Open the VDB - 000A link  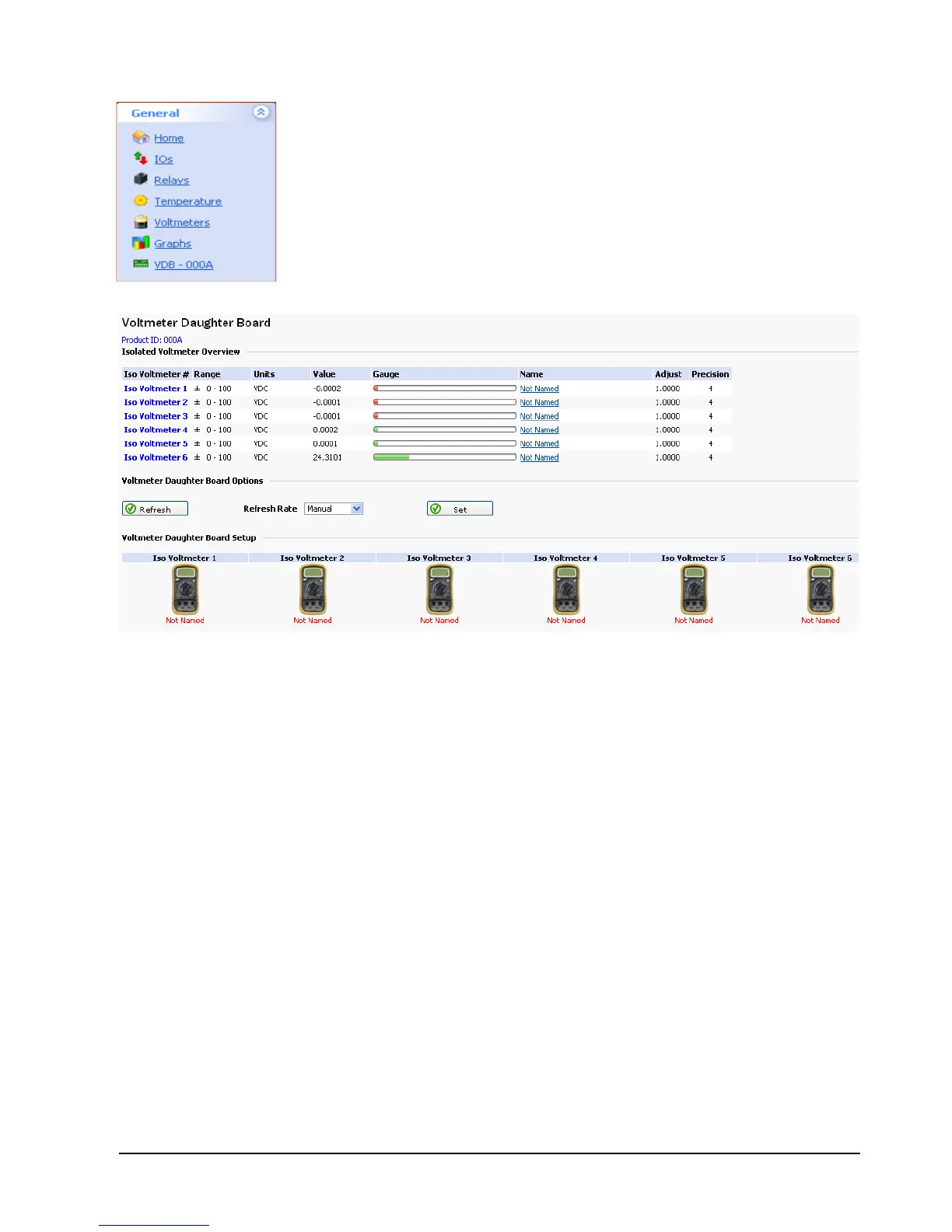(x=184, y=264)
